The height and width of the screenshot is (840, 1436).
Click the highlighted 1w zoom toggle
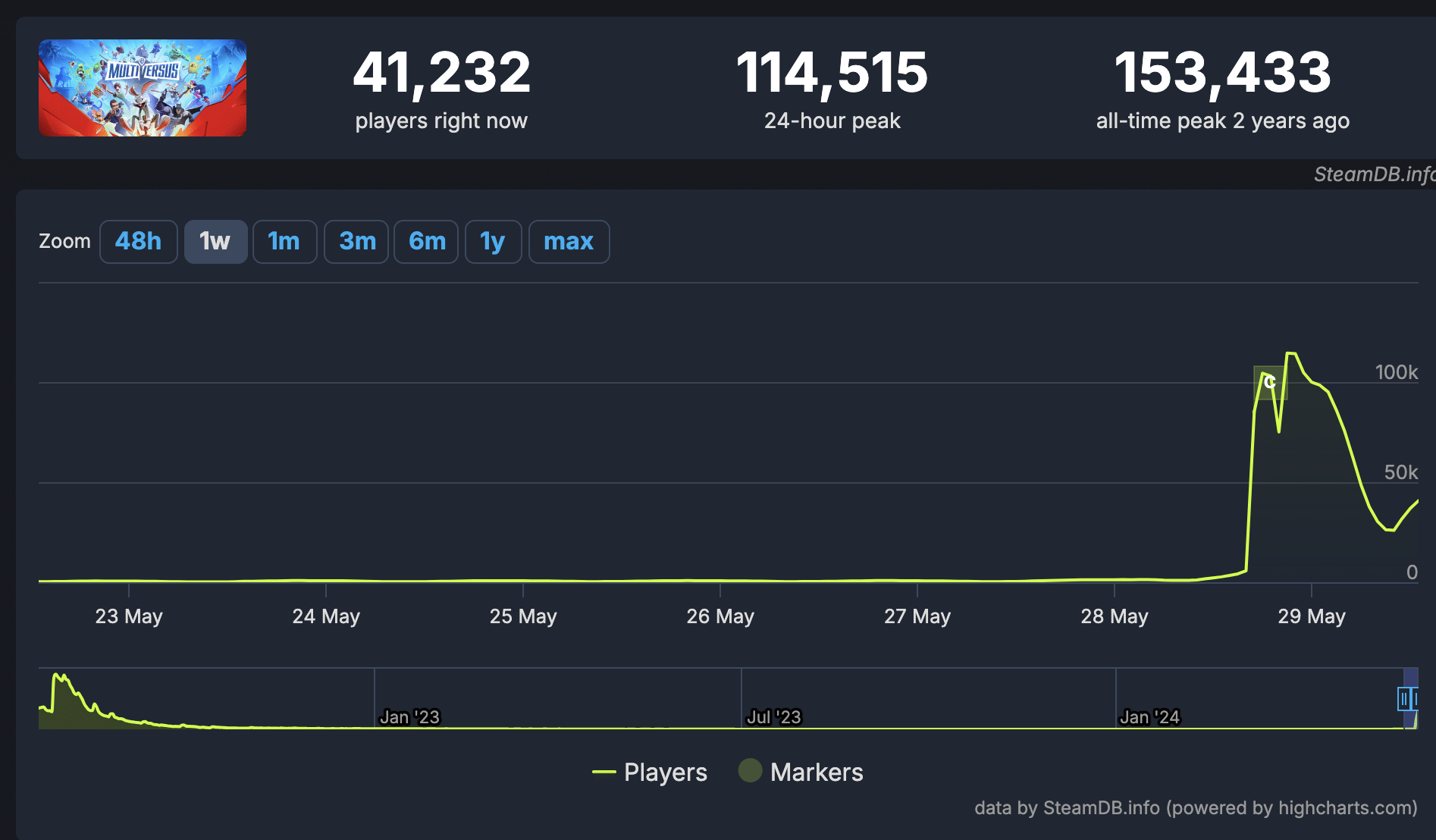coord(215,241)
